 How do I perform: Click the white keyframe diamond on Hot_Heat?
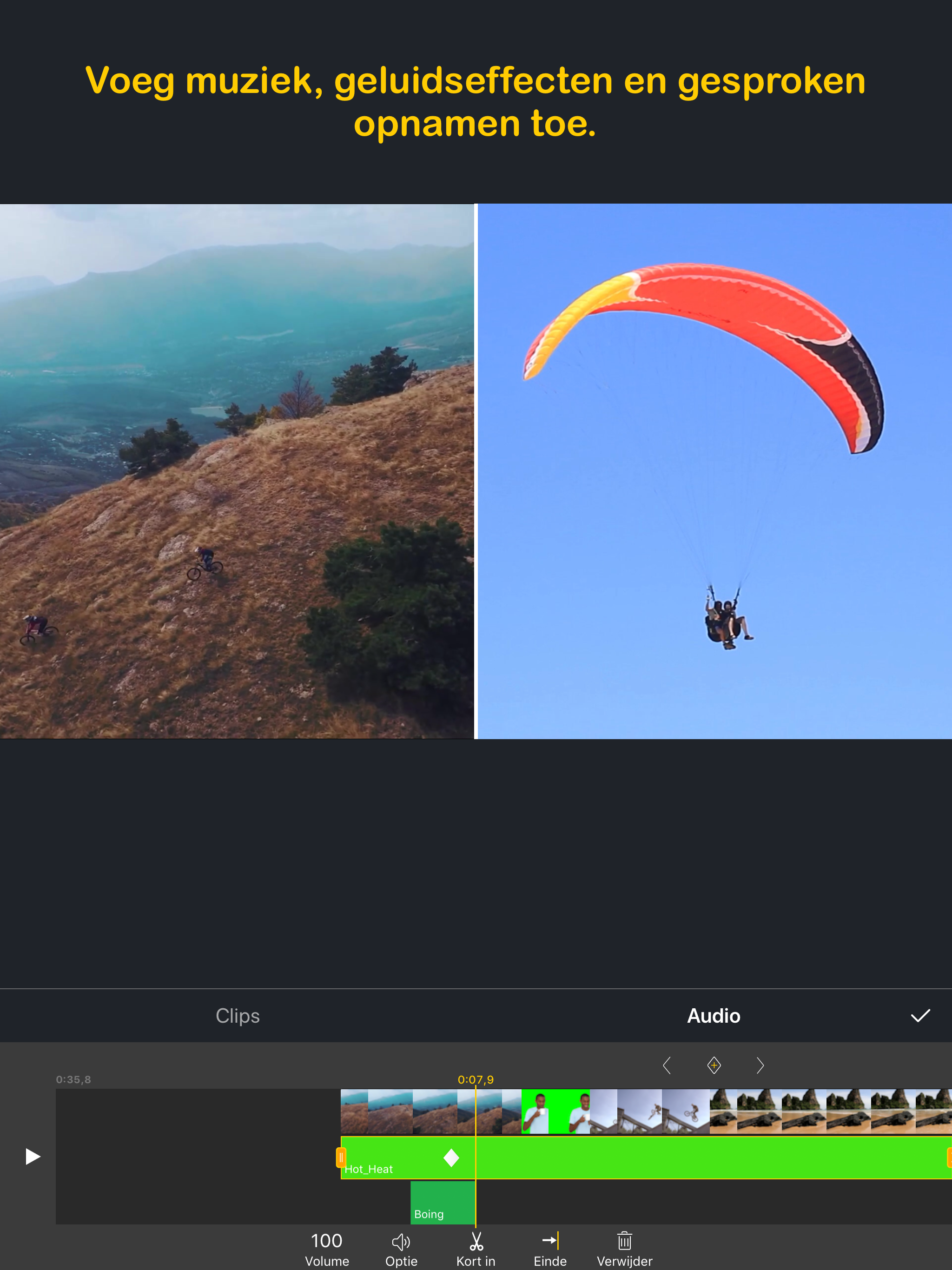point(451,1158)
